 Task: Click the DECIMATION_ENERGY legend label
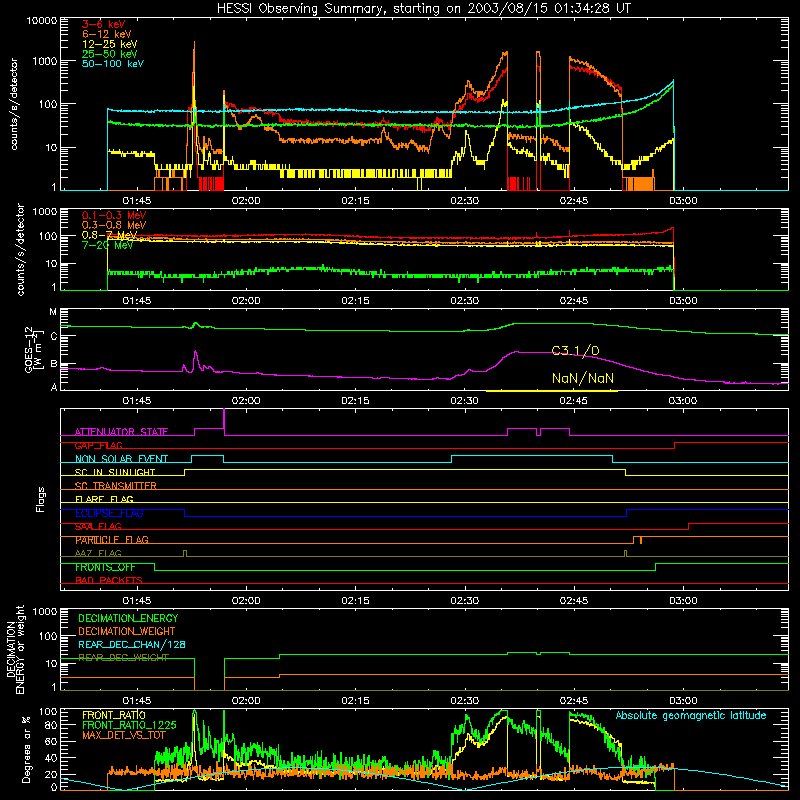(128, 618)
